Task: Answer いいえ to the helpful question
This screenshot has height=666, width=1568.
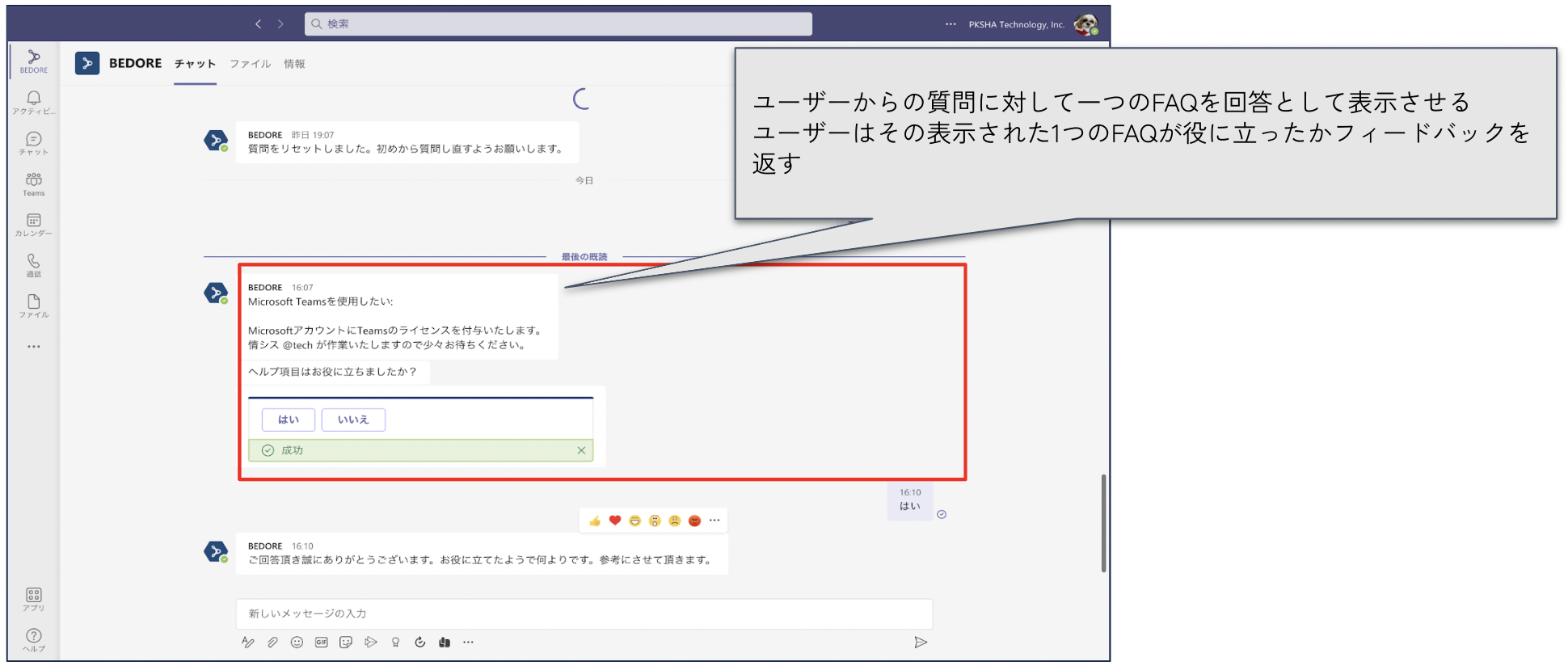Action: 353,419
